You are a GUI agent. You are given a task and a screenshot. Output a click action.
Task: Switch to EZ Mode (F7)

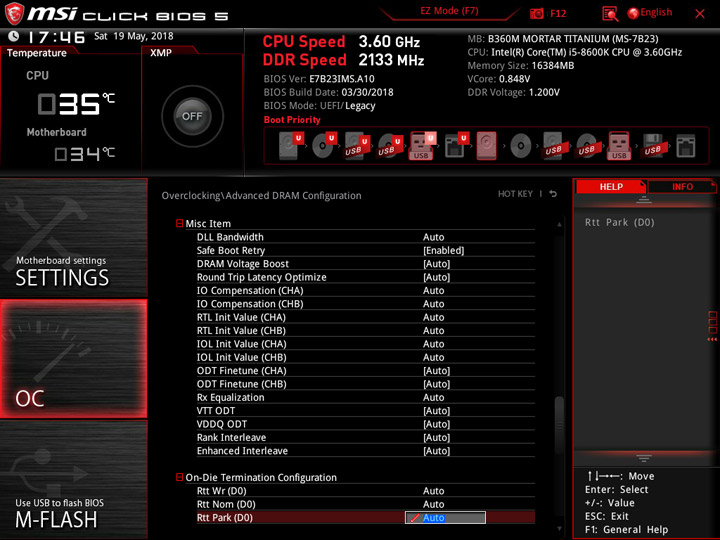click(x=449, y=11)
